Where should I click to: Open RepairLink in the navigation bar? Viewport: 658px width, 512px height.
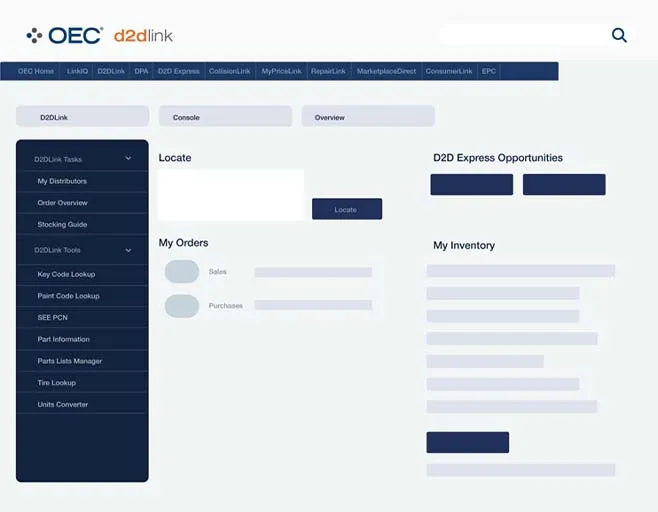(x=328, y=71)
